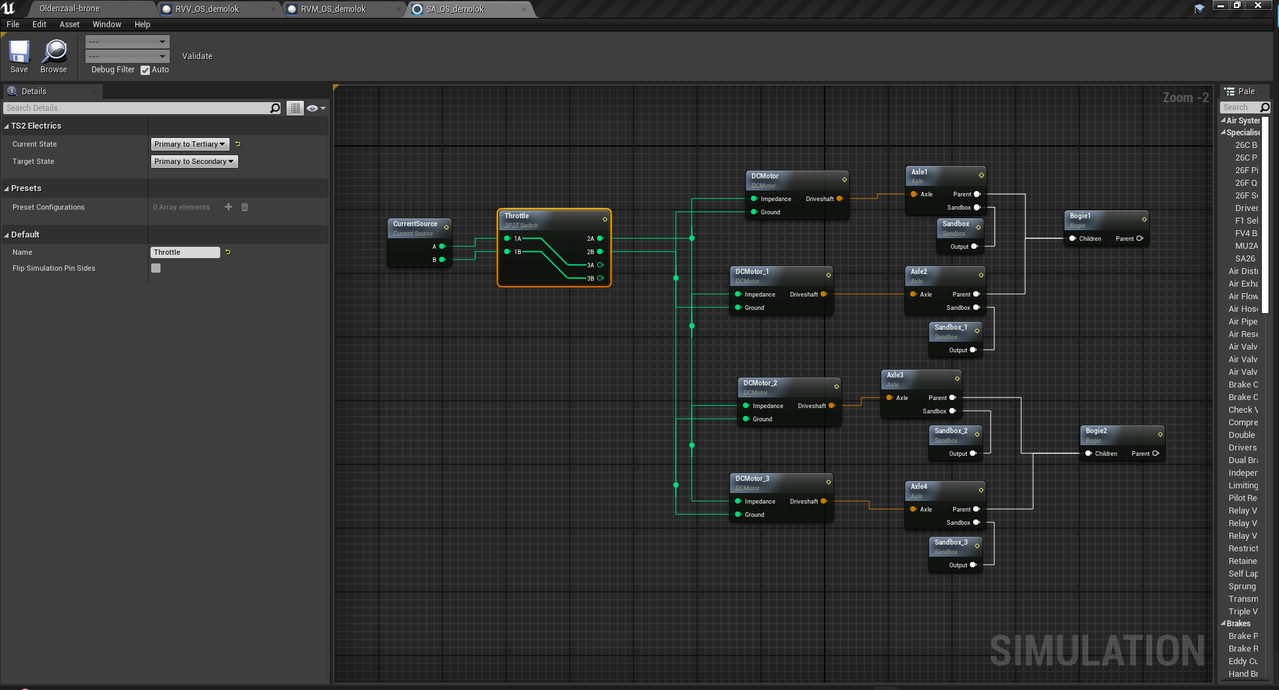The width and height of the screenshot is (1279, 690).
Task: Click the property matrix grid icon
Action: click(295, 108)
